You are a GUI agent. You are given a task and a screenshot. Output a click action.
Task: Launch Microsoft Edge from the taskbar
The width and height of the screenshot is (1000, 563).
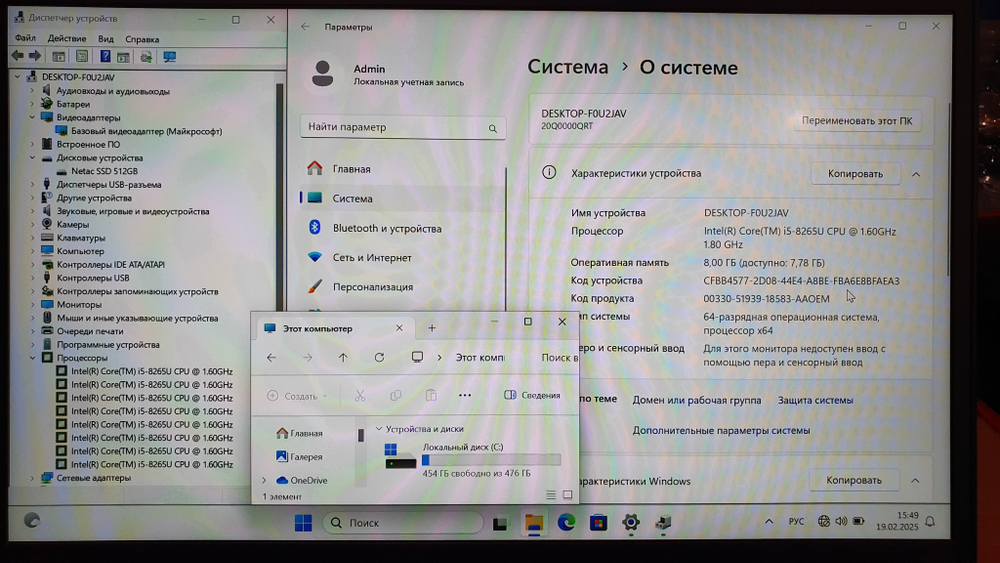coord(566,523)
